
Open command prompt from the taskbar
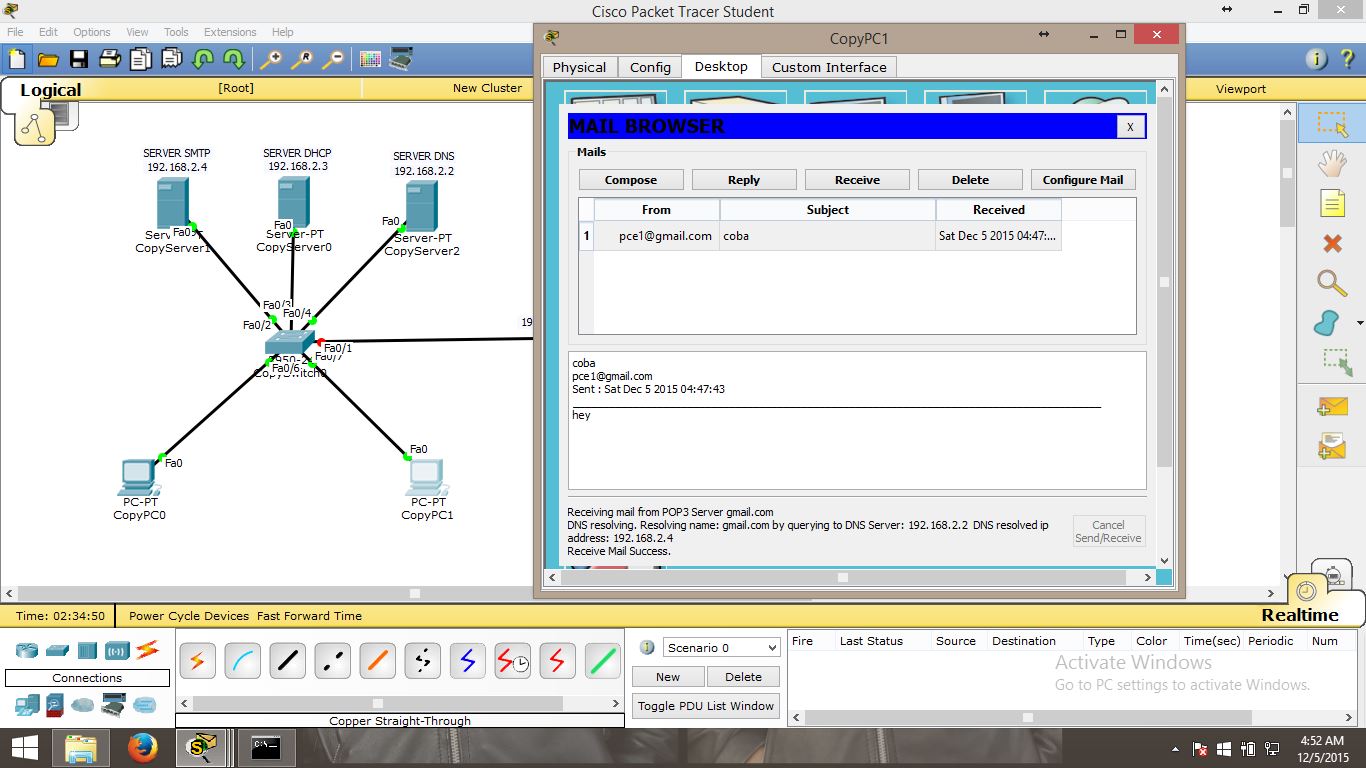click(265, 748)
